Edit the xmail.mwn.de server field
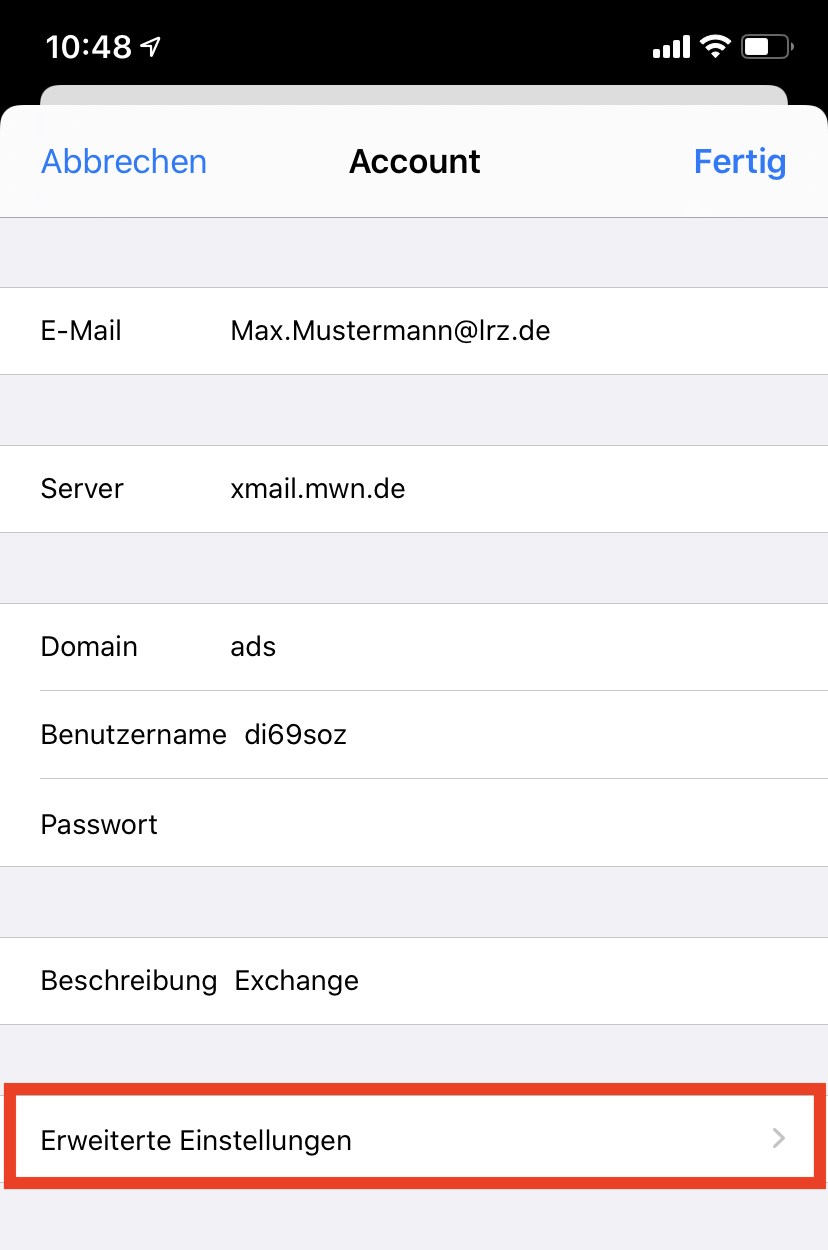 click(318, 489)
